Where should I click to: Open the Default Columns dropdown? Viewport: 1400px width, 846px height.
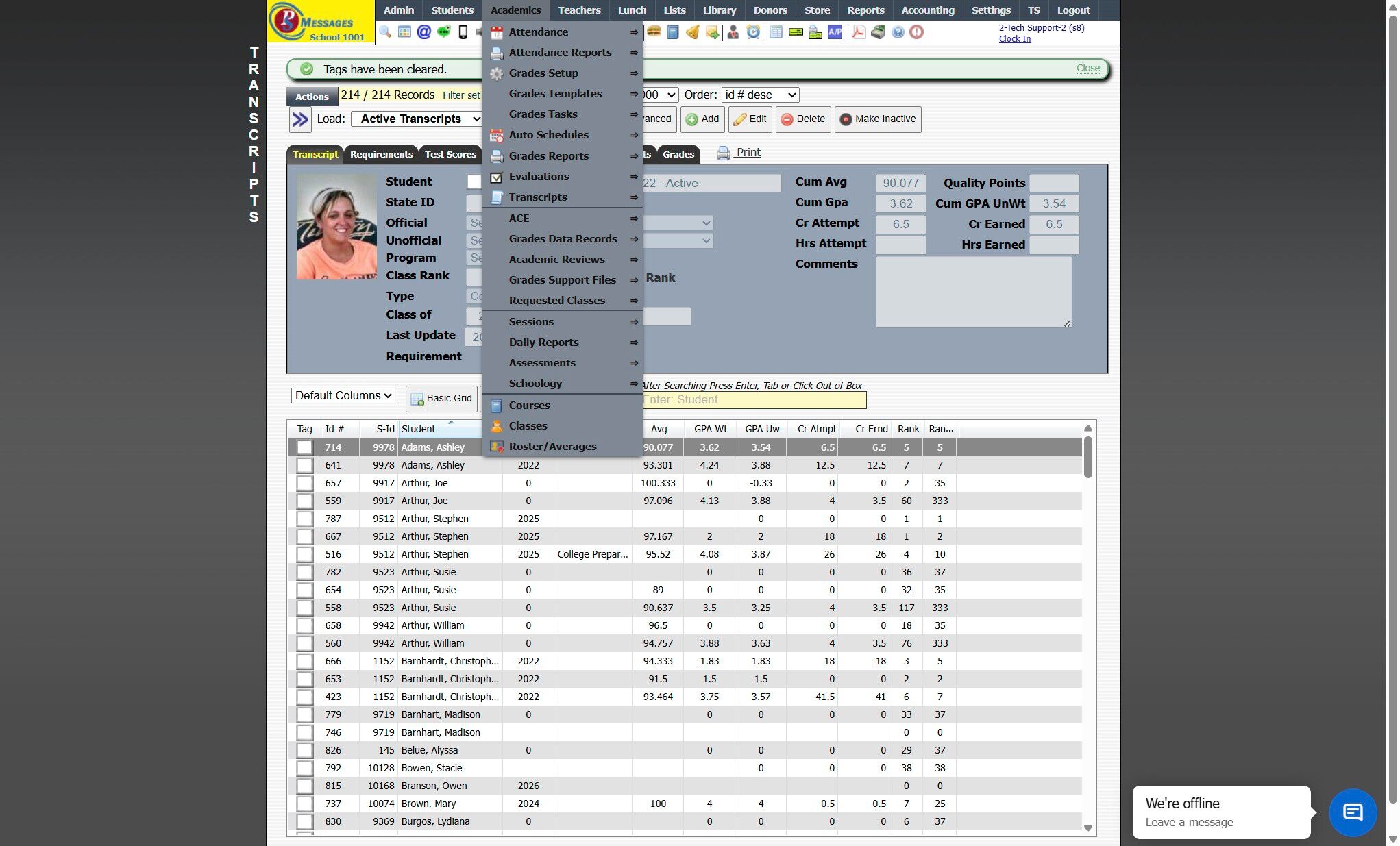(x=343, y=395)
